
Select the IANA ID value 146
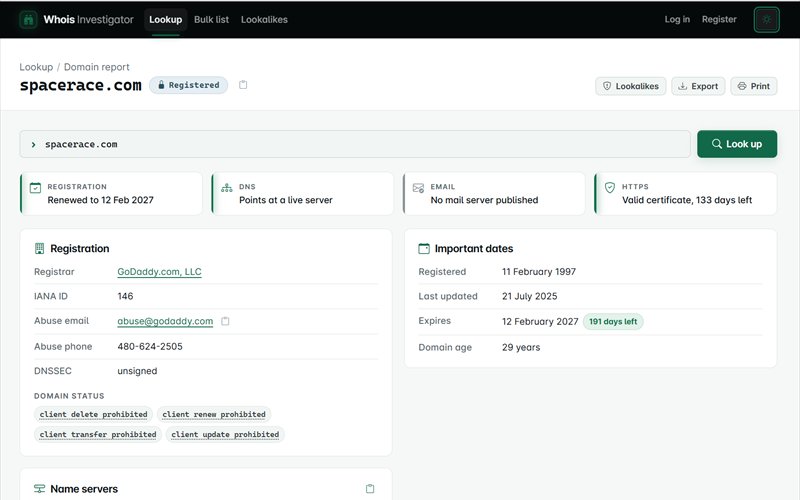click(x=125, y=296)
